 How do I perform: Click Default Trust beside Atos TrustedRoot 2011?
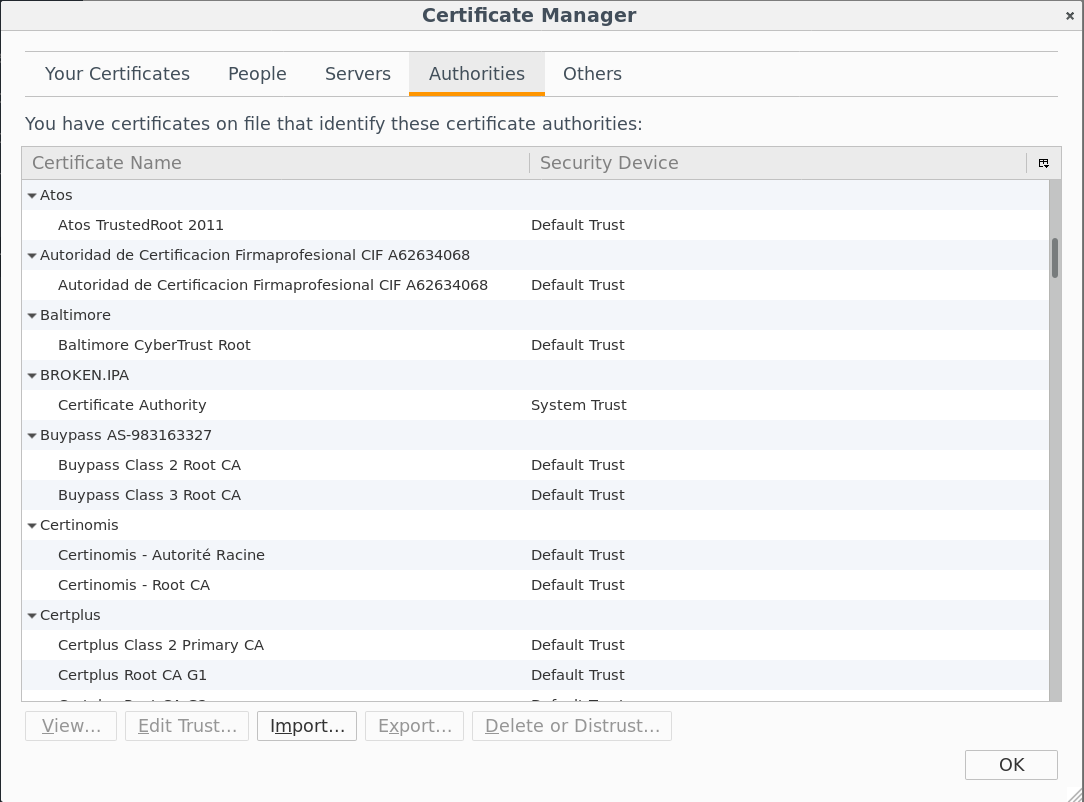click(577, 225)
